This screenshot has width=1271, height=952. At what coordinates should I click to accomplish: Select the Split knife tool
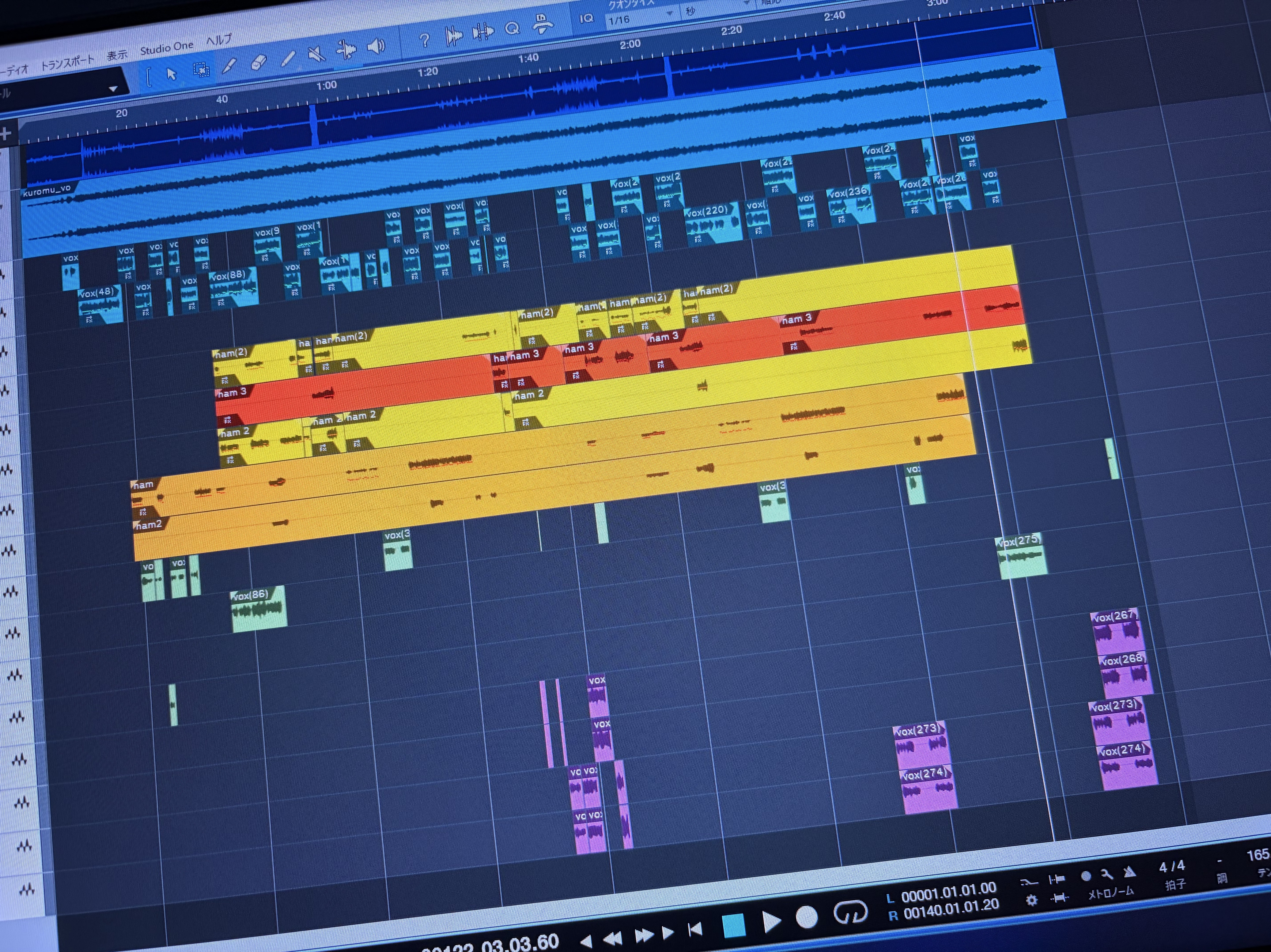229,66
